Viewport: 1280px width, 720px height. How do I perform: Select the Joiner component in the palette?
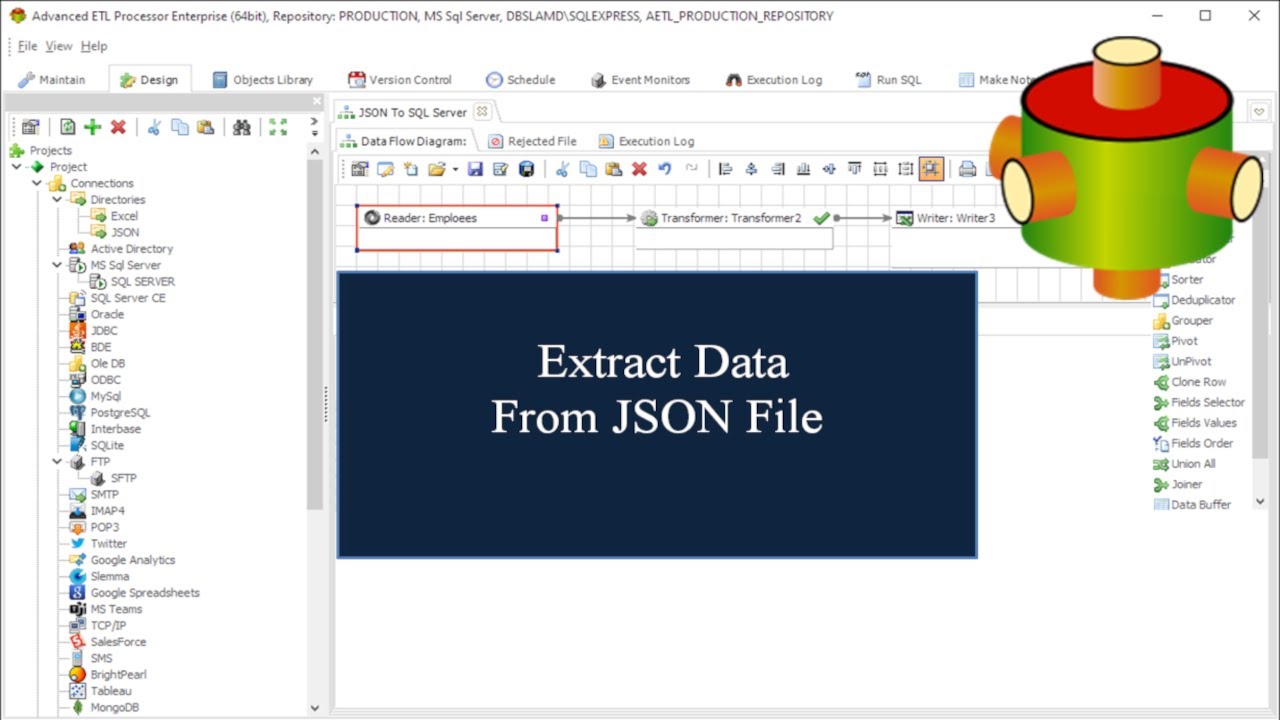[x=1178, y=484]
